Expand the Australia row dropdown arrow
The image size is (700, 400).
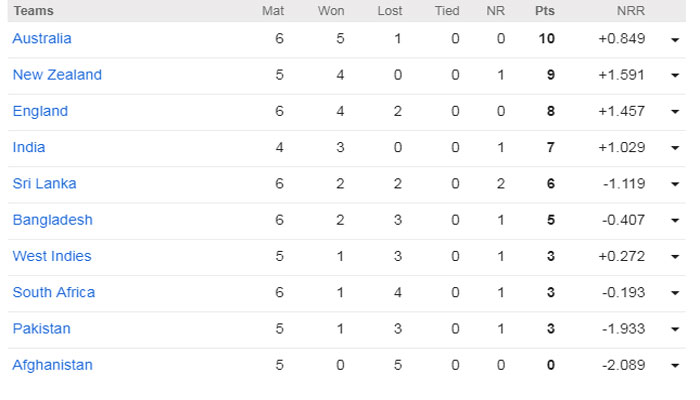676,40
